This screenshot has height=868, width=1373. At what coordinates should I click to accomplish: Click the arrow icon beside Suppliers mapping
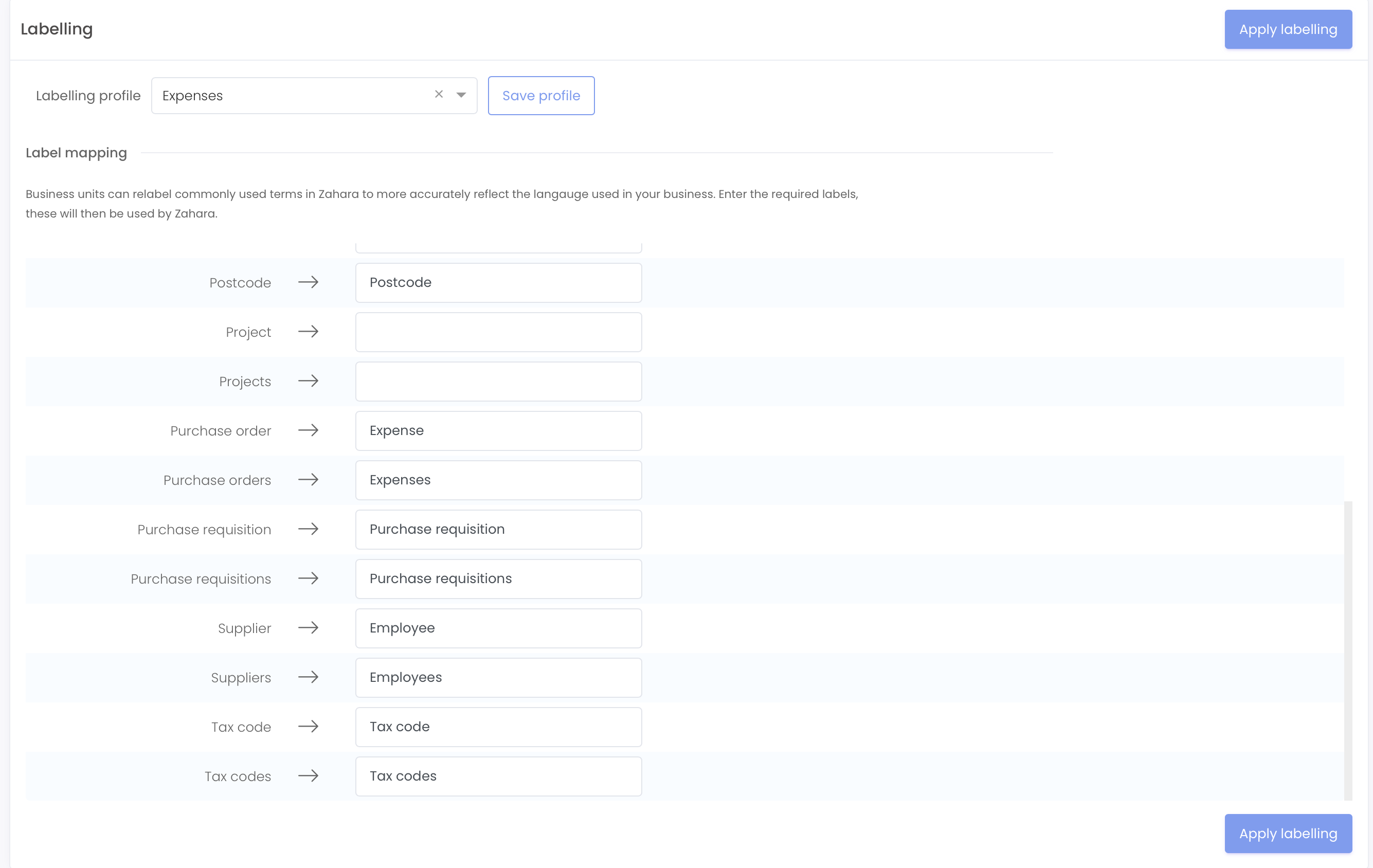click(309, 677)
